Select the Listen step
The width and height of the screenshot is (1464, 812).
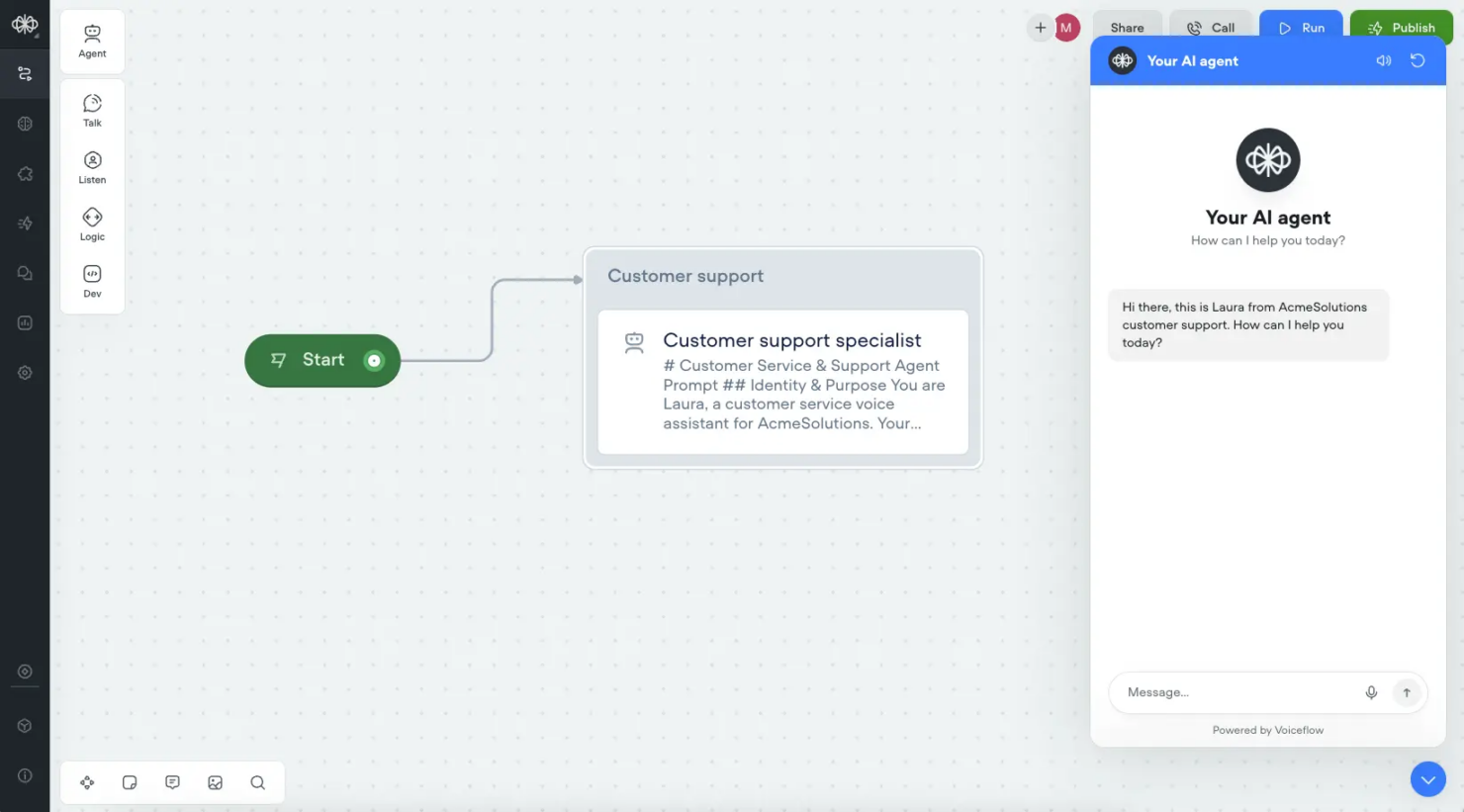[92, 165]
